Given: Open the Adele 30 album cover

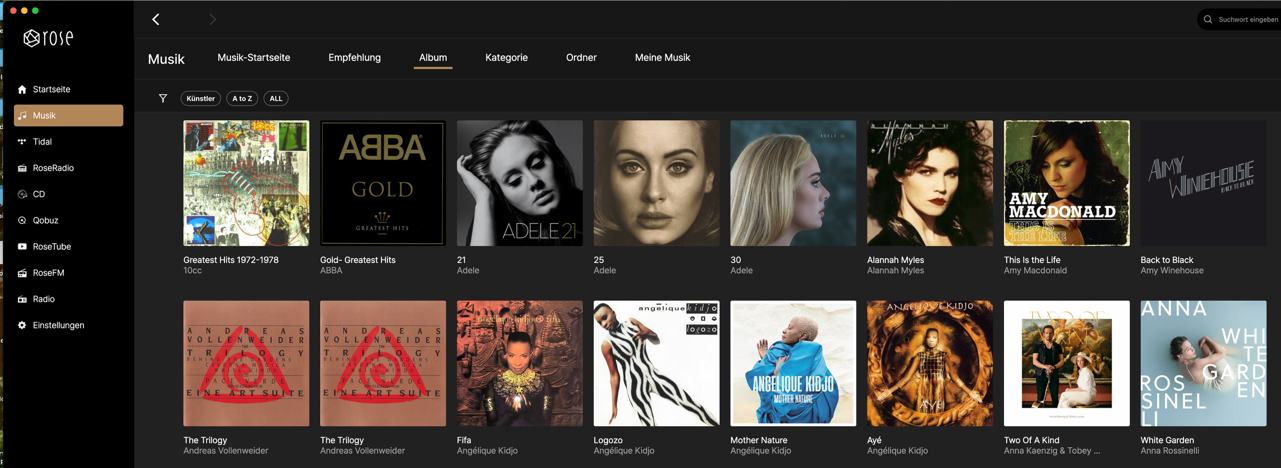Looking at the screenshot, I should [793, 183].
